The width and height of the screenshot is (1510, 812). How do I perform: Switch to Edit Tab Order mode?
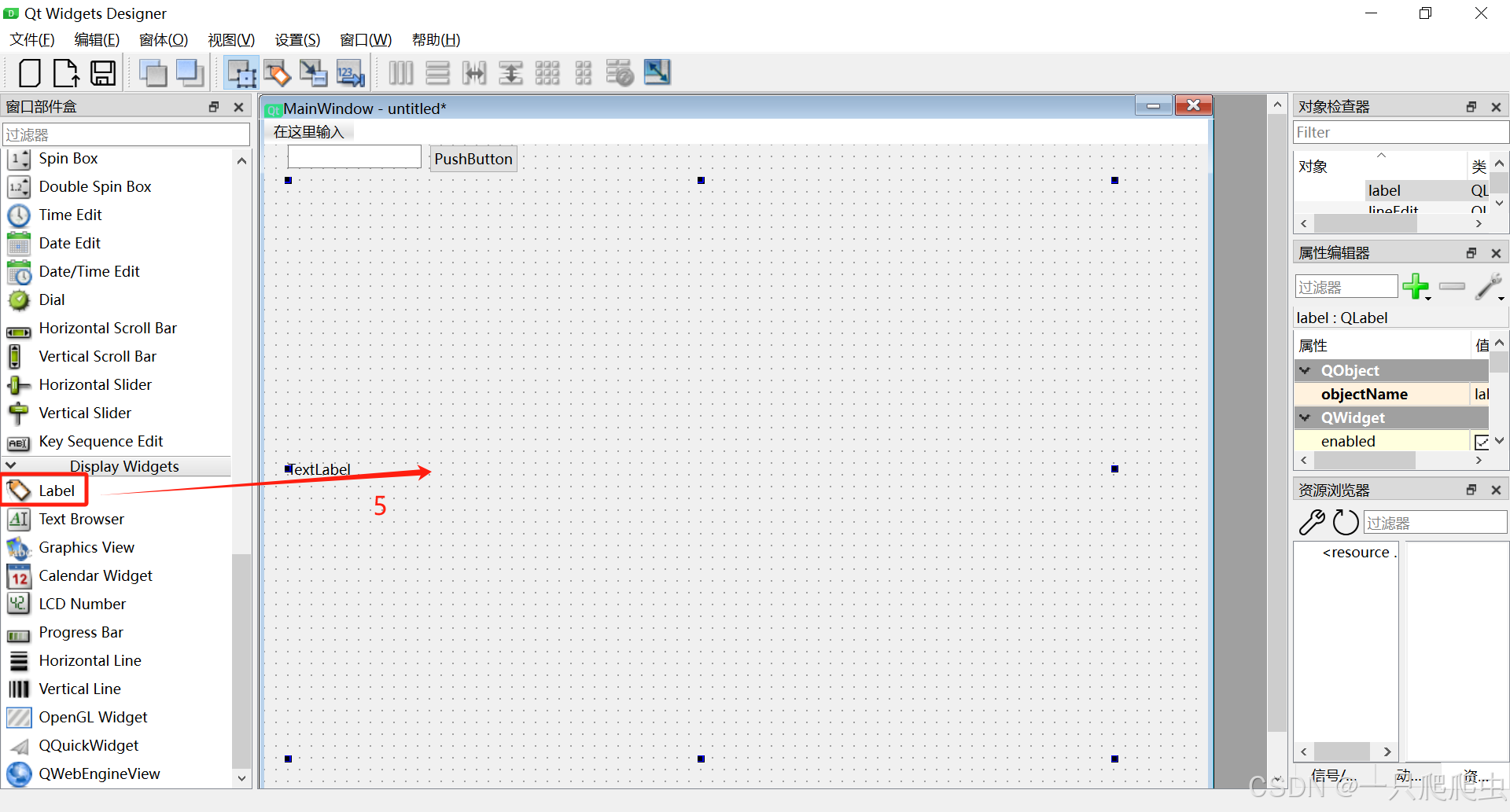[x=351, y=73]
